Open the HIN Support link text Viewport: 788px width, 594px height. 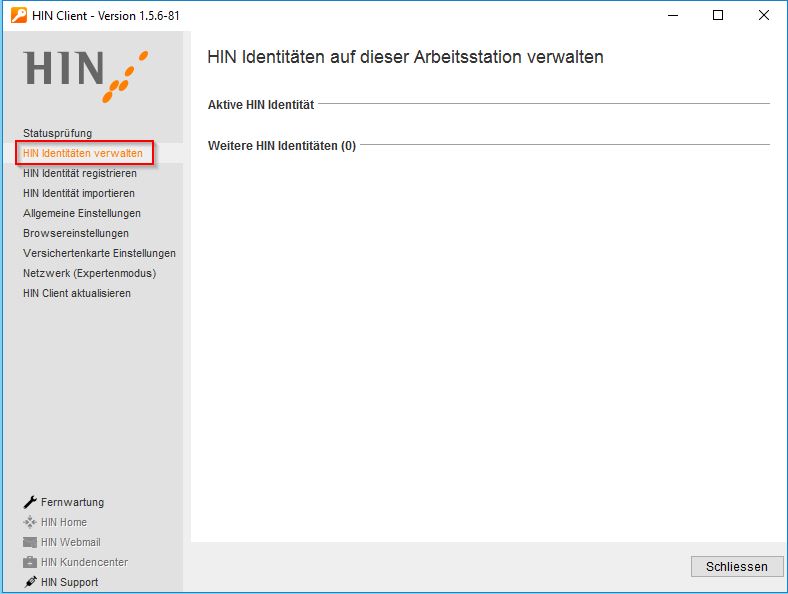(70, 582)
